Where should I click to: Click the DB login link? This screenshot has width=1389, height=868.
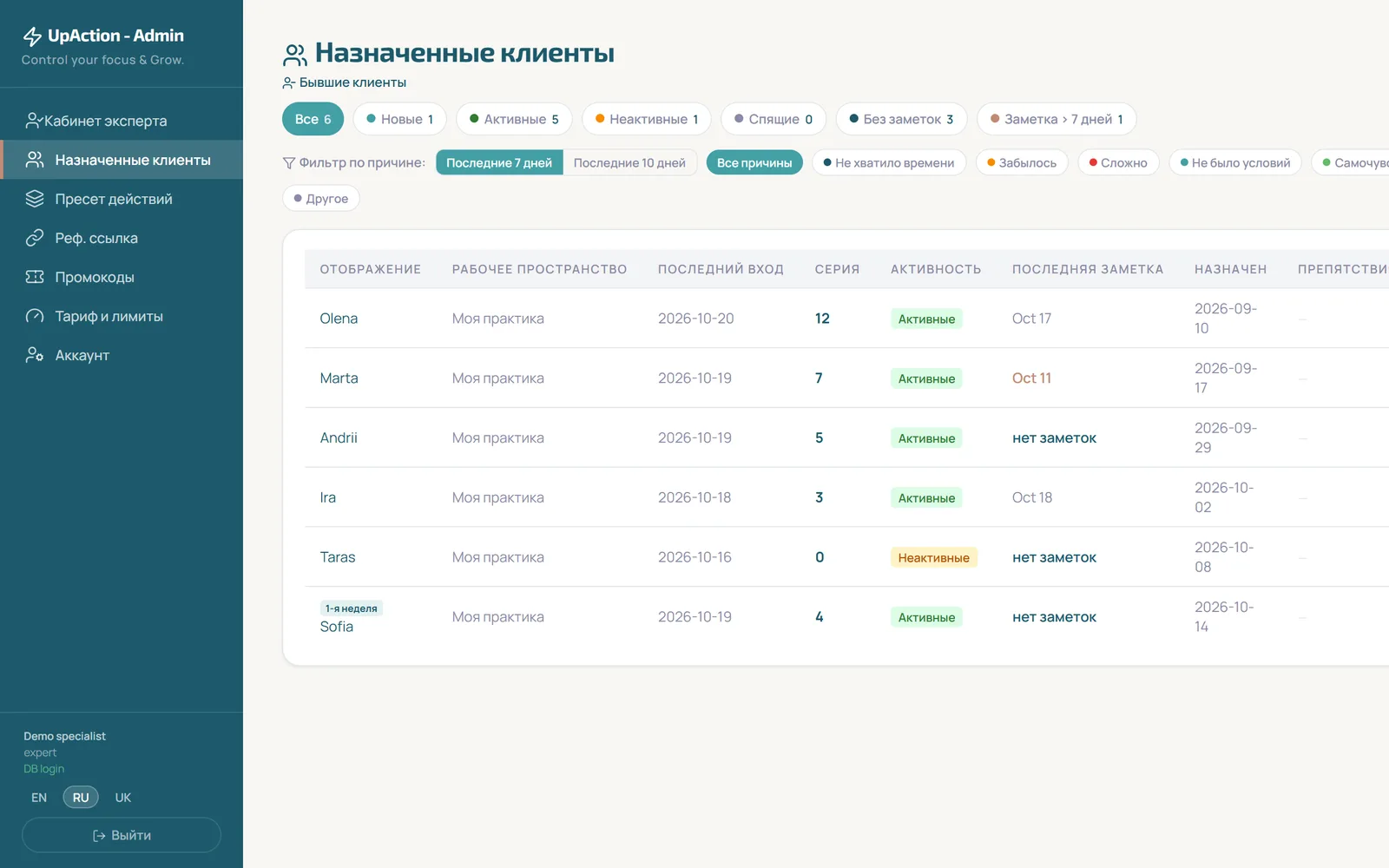[x=43, y=769]
